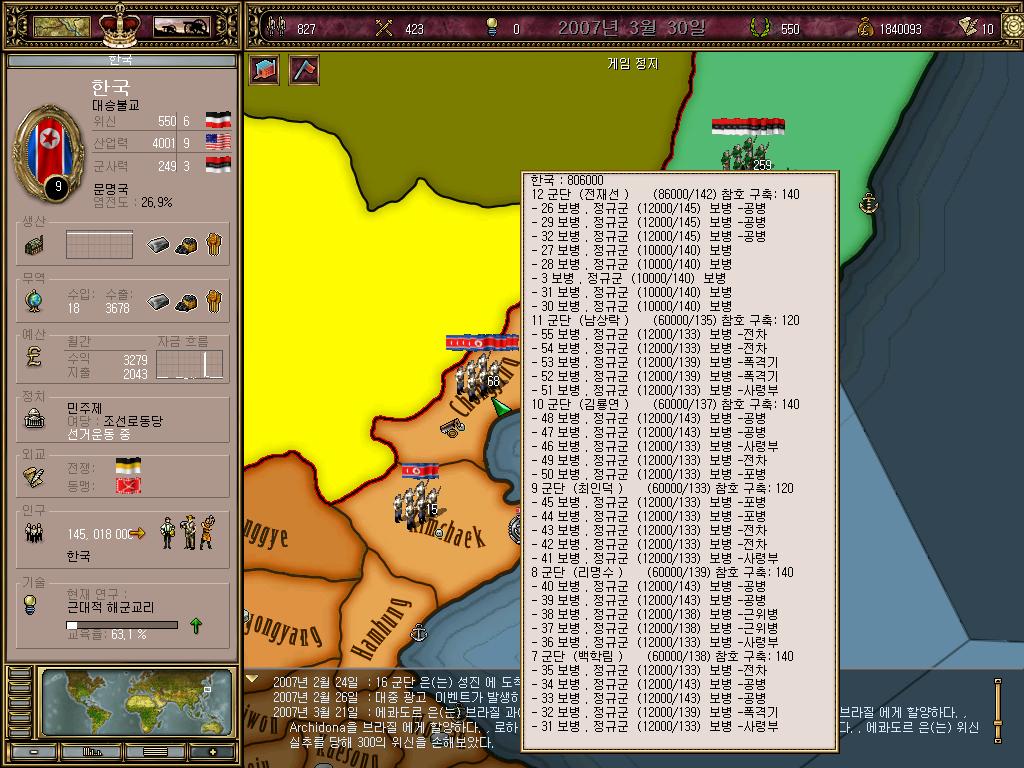This screenshot has width=1024, height=768.
Task: Switch to the terrain map thumbnail tab
Action: pos(61,27)
